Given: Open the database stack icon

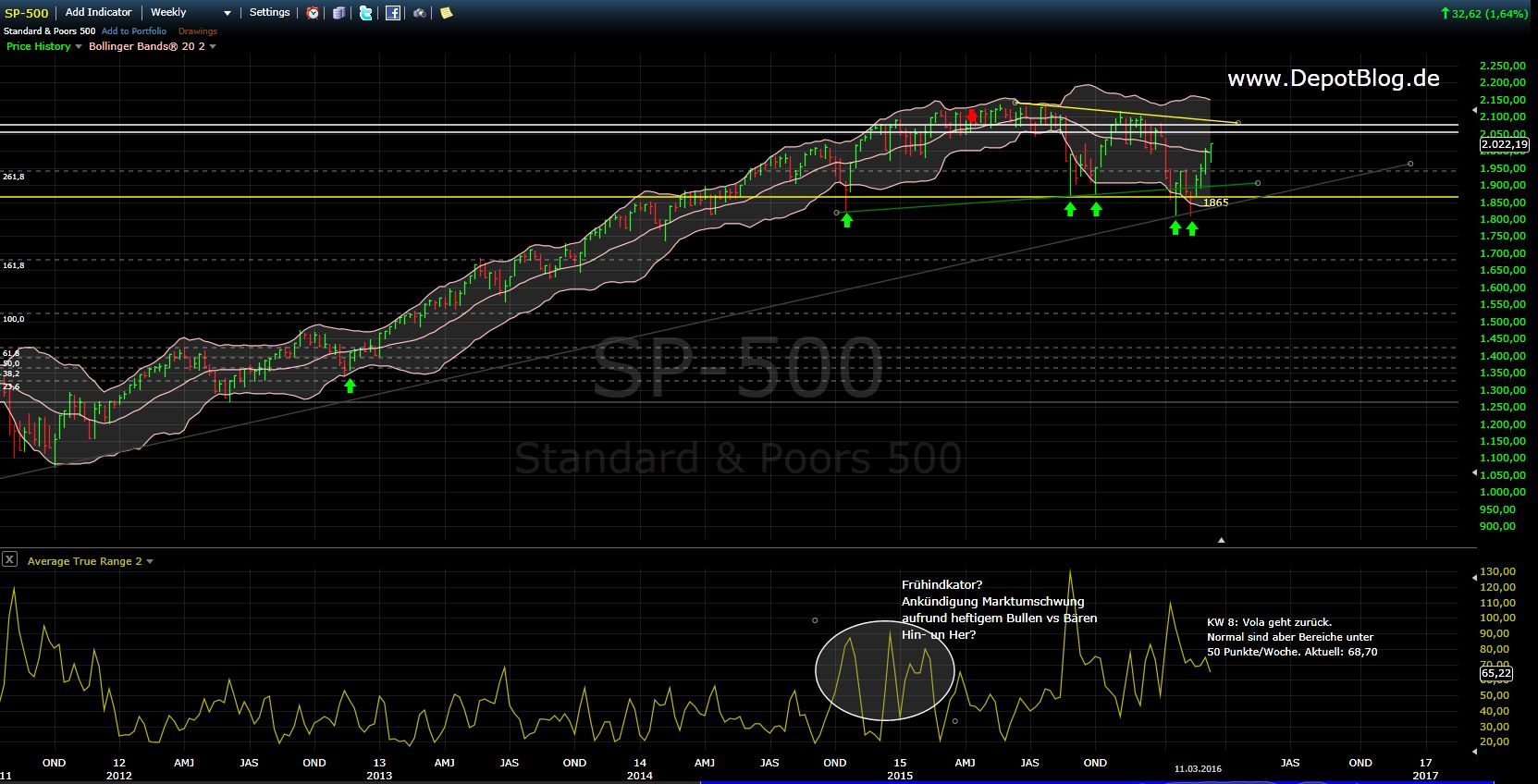Looking at the screenshot, I should tap(339, 13).
